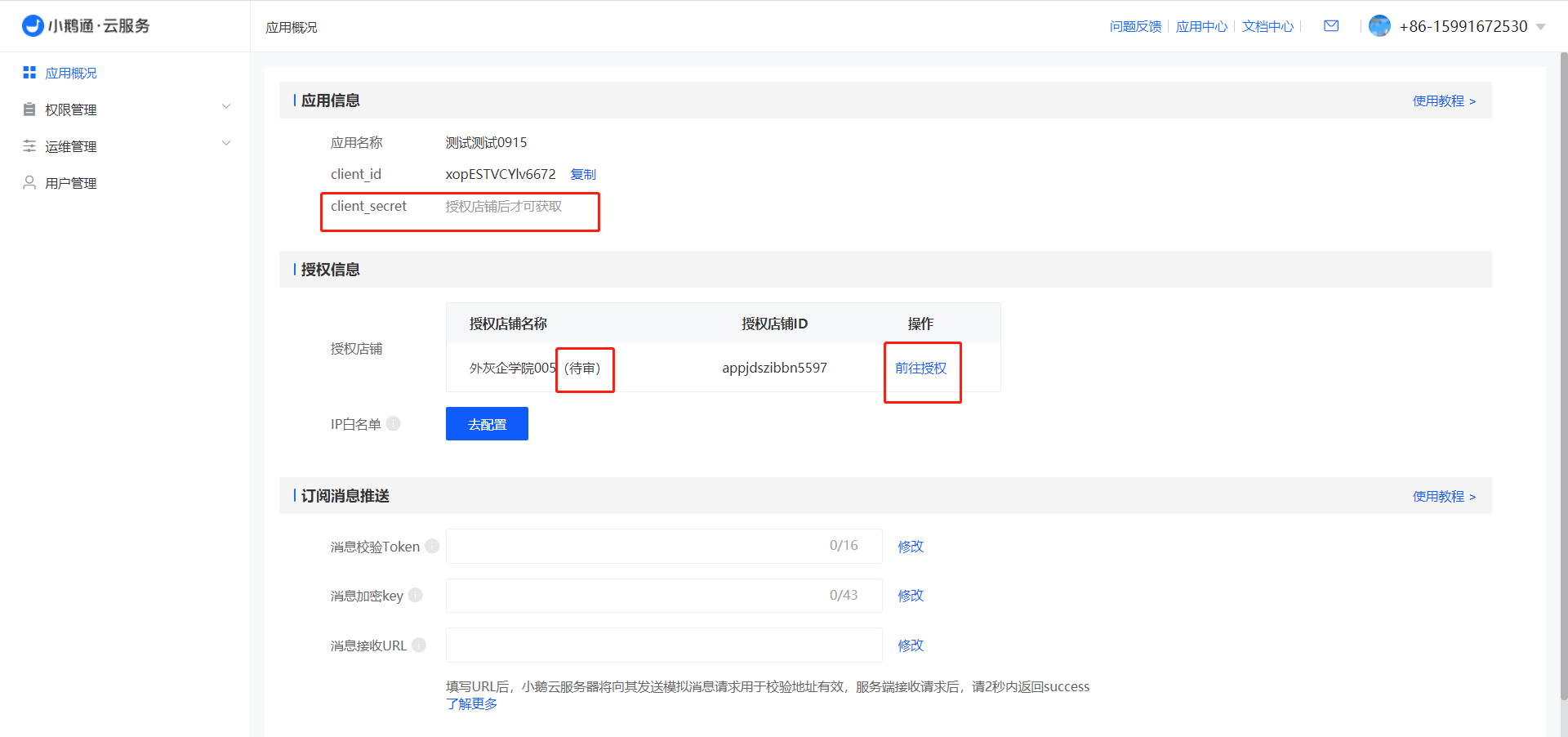The image size is (1568, 737).
Task: Open the account dropdown arrow by phone number
Action: coord(1541,27)
